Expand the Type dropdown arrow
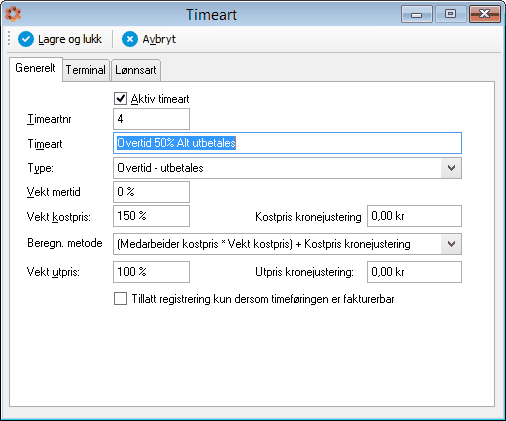The width and height of the screenshot is (506, 421). tap(451, 168)
